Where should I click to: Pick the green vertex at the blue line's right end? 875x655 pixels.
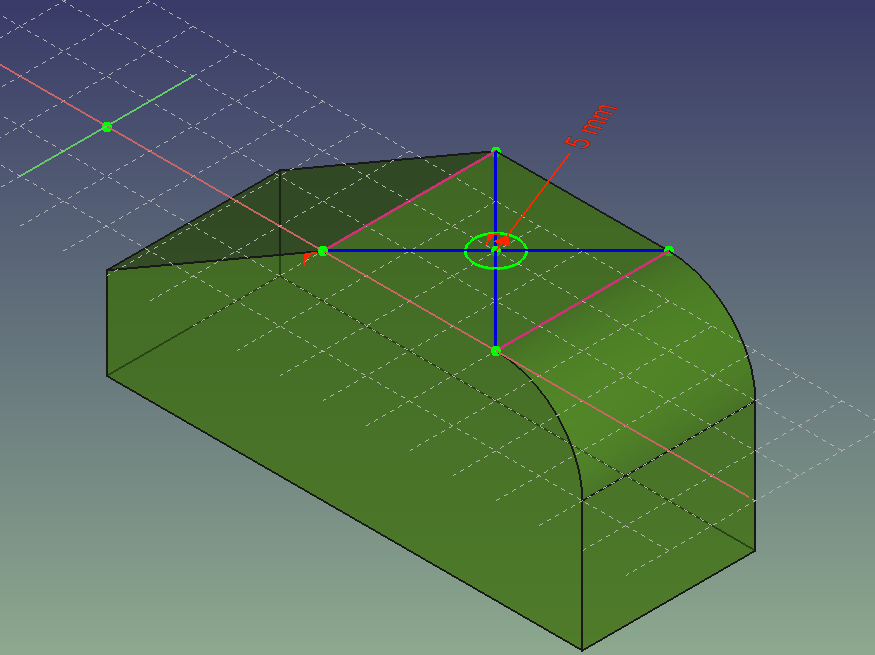point(669,251)
